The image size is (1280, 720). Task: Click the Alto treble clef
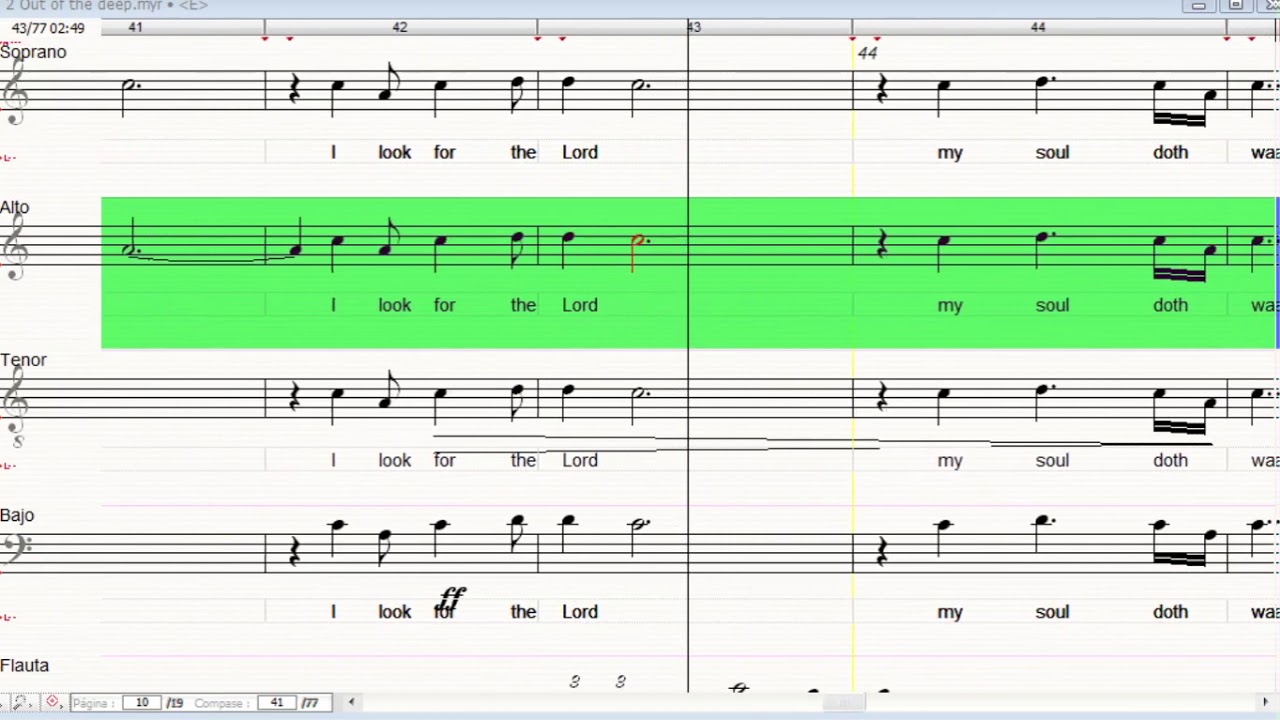14,246
